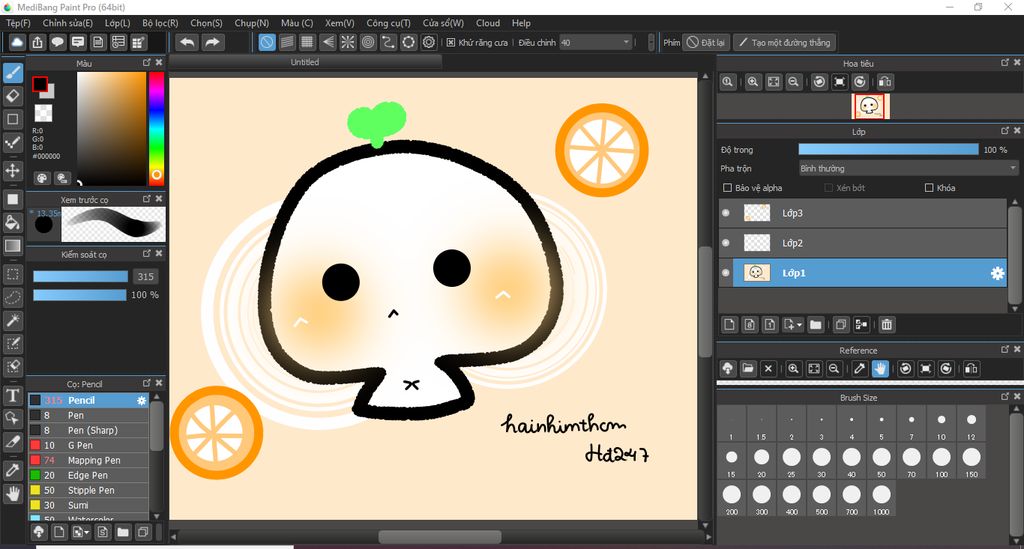Open the Cloud menu
This screenshot has width=1024, height=549.
pyautogui.click(x=488, y=23)
